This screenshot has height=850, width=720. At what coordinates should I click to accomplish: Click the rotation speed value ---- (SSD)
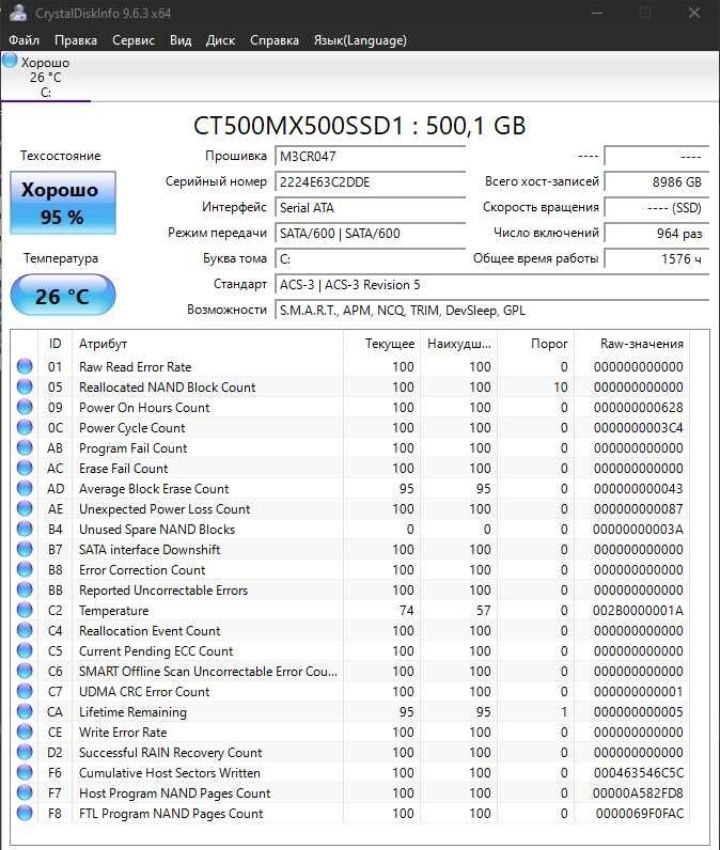657,207
